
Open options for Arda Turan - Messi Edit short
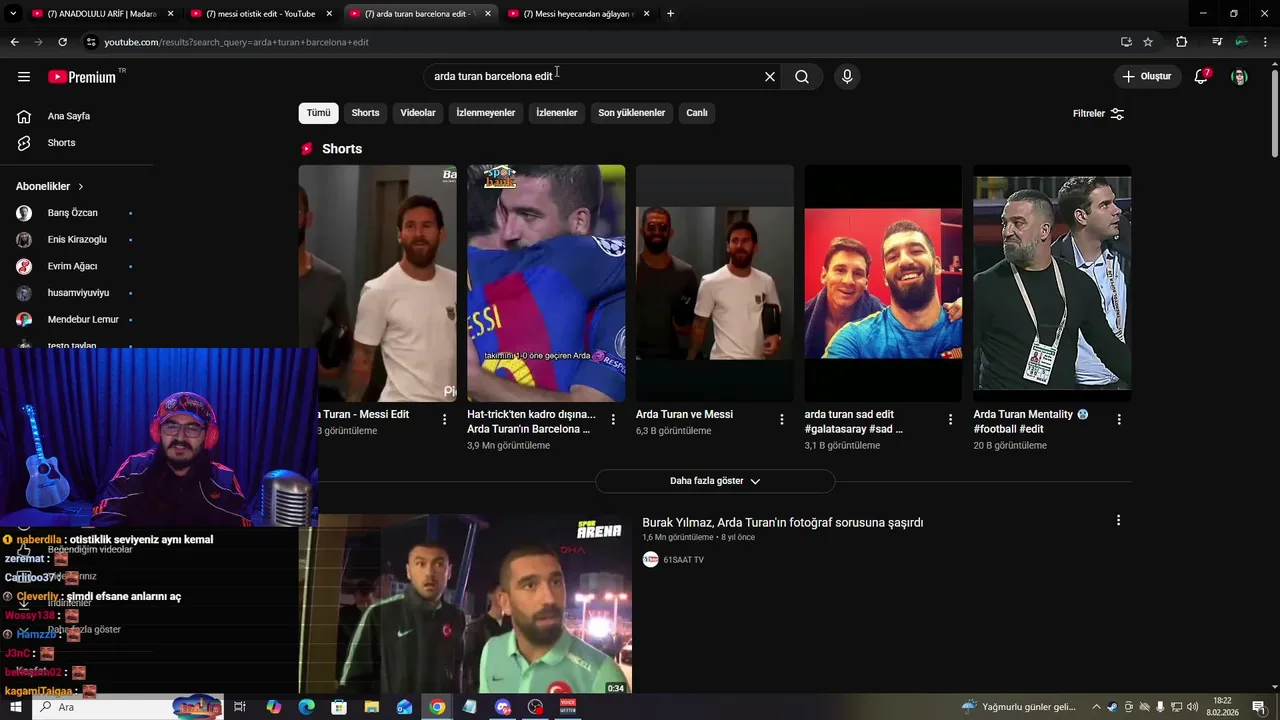point(445,420)
